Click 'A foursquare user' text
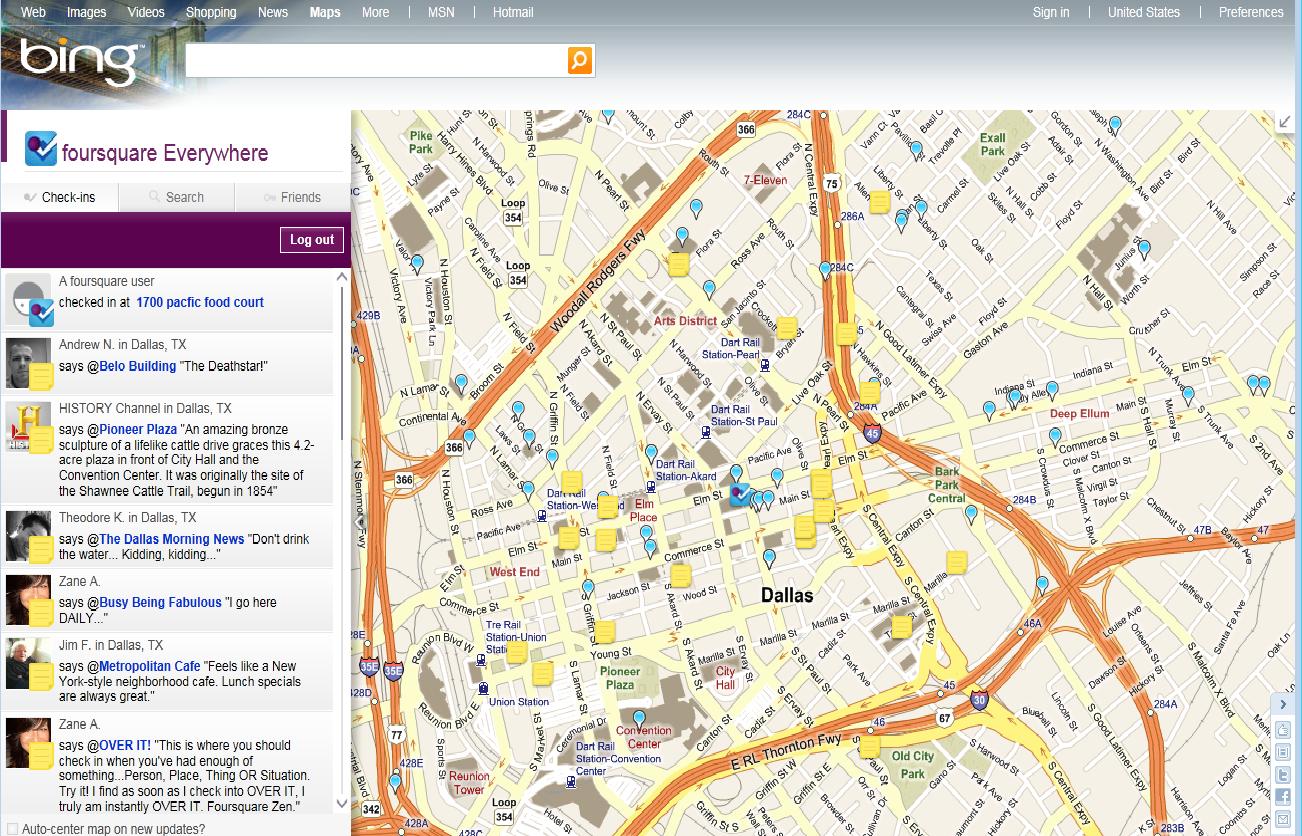Viewport: 1302px width, 836px height. point(107,281)
